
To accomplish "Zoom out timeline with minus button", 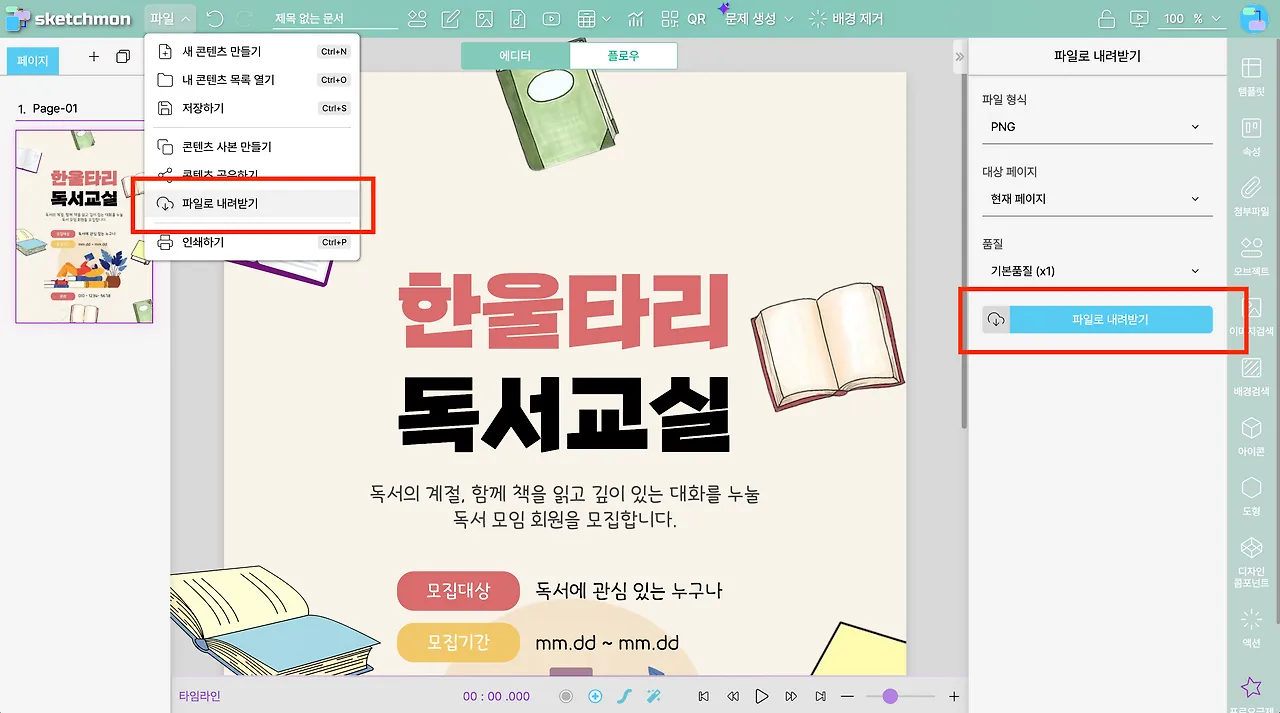I will point(847,696).
